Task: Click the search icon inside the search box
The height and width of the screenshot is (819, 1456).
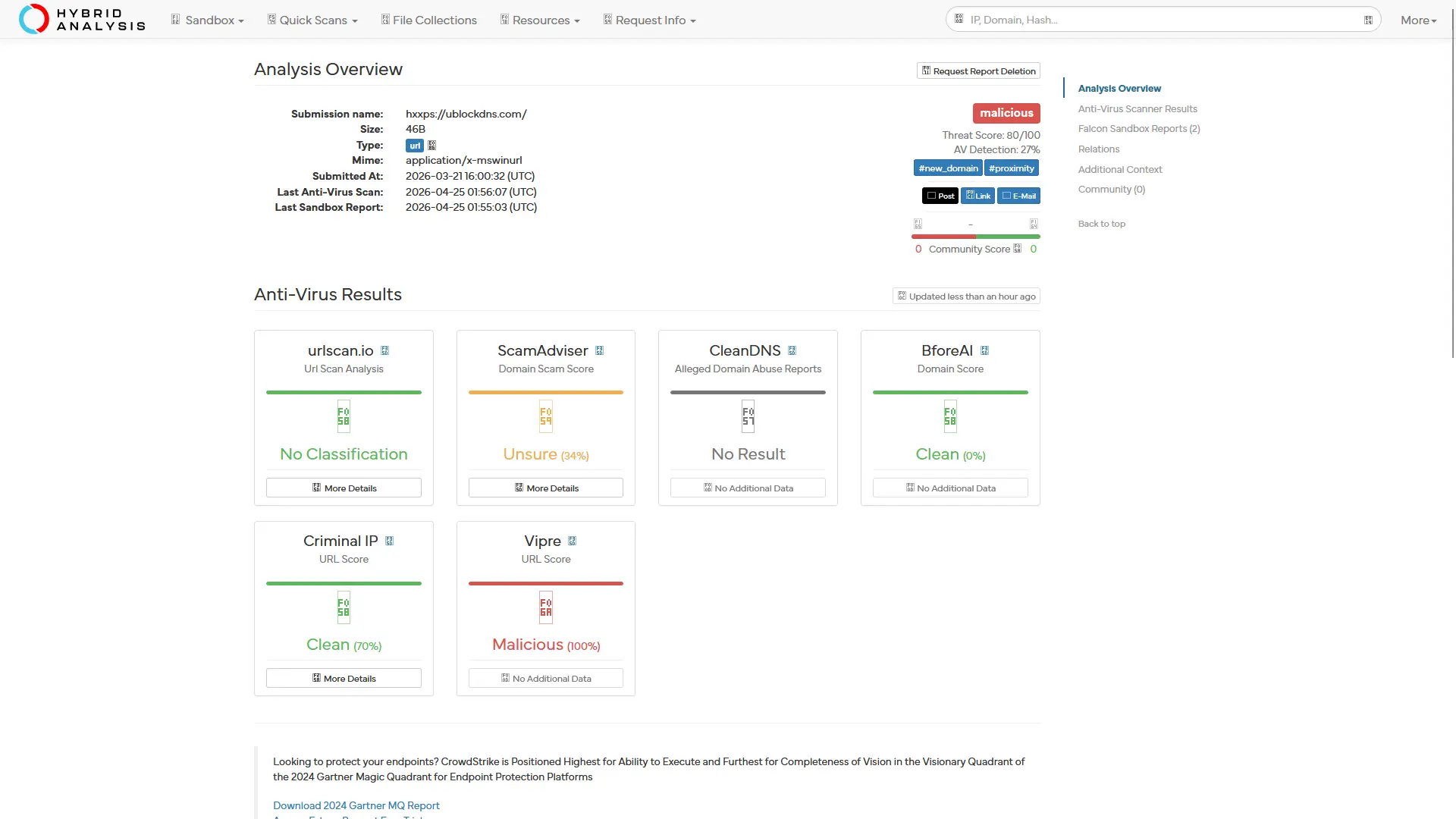Action: point(959,19)
